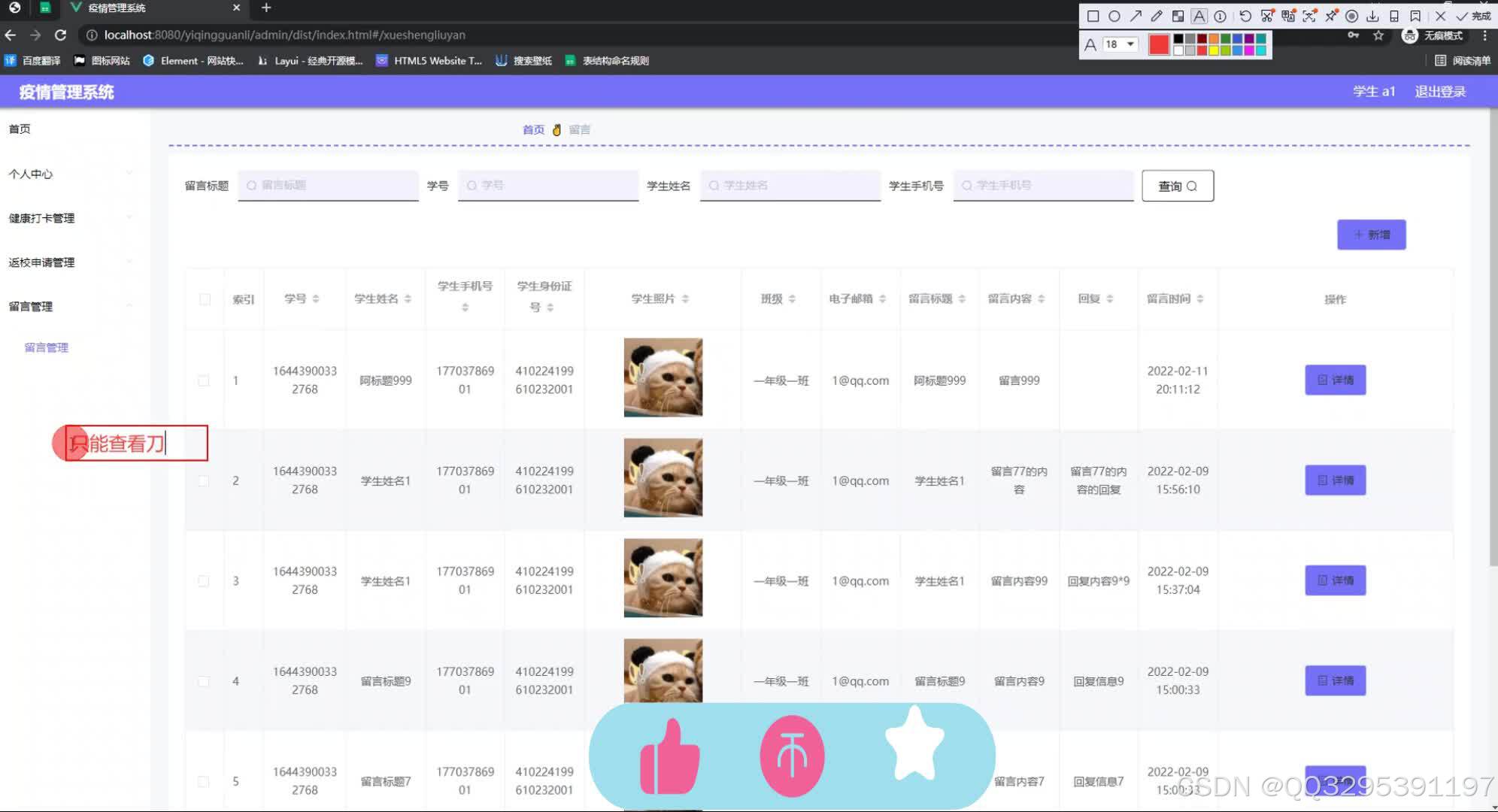The height and width of the screenshot is (812, 1498).
Task: Open the Layui bookmark
Action: [310, 61]
